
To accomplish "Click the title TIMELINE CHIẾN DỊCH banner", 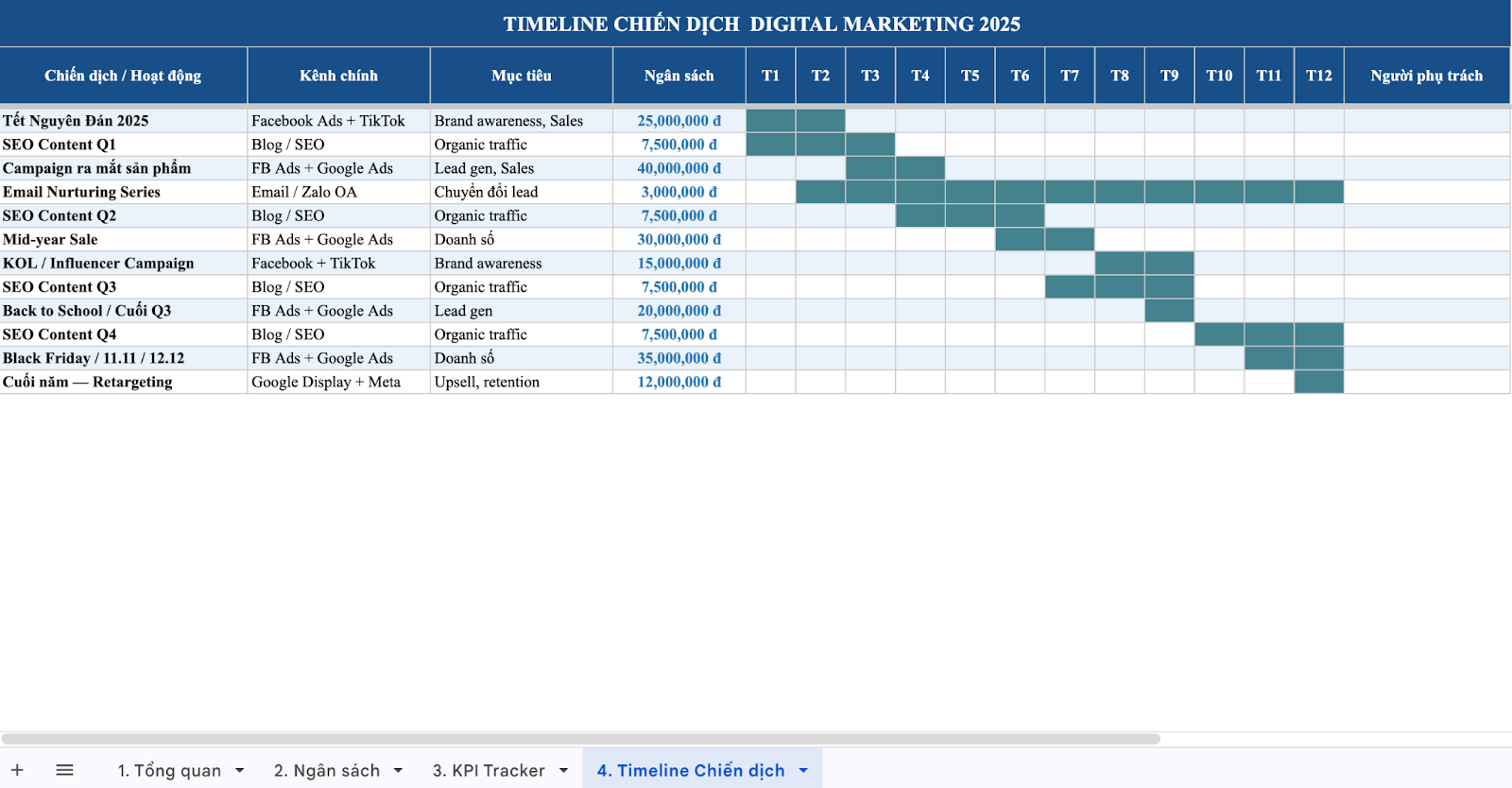I will pos(761,24).
